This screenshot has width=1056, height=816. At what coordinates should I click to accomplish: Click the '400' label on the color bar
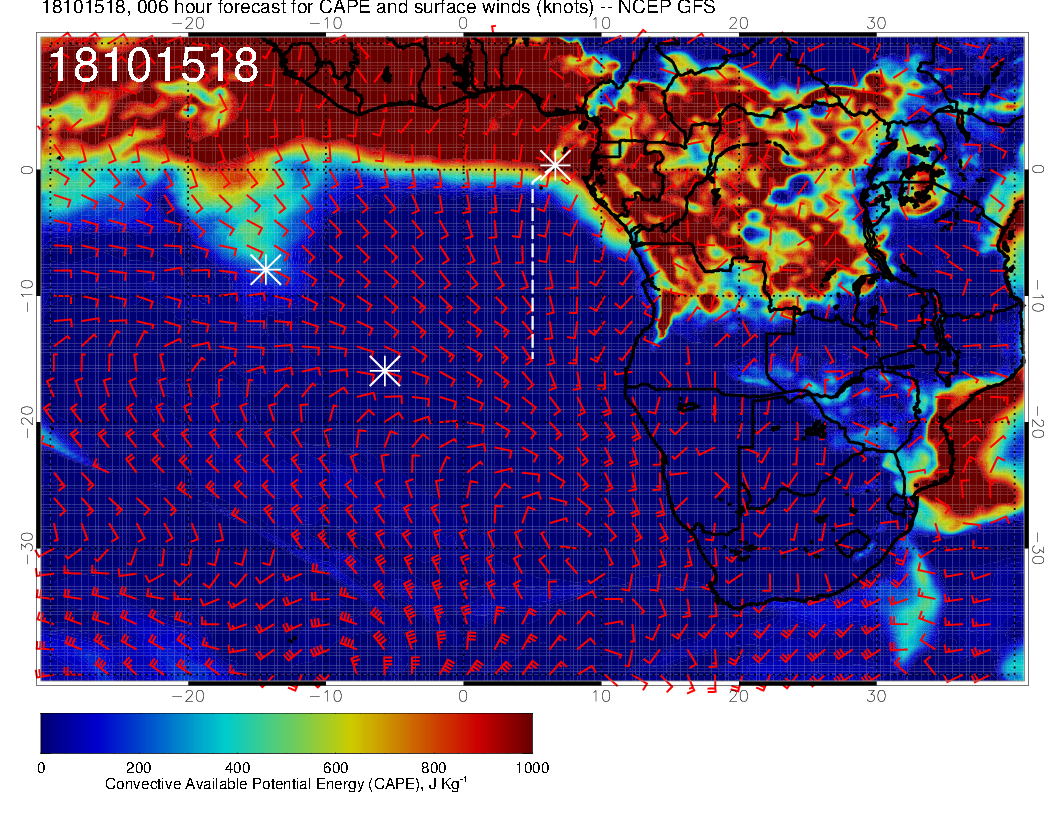point(237,768)
